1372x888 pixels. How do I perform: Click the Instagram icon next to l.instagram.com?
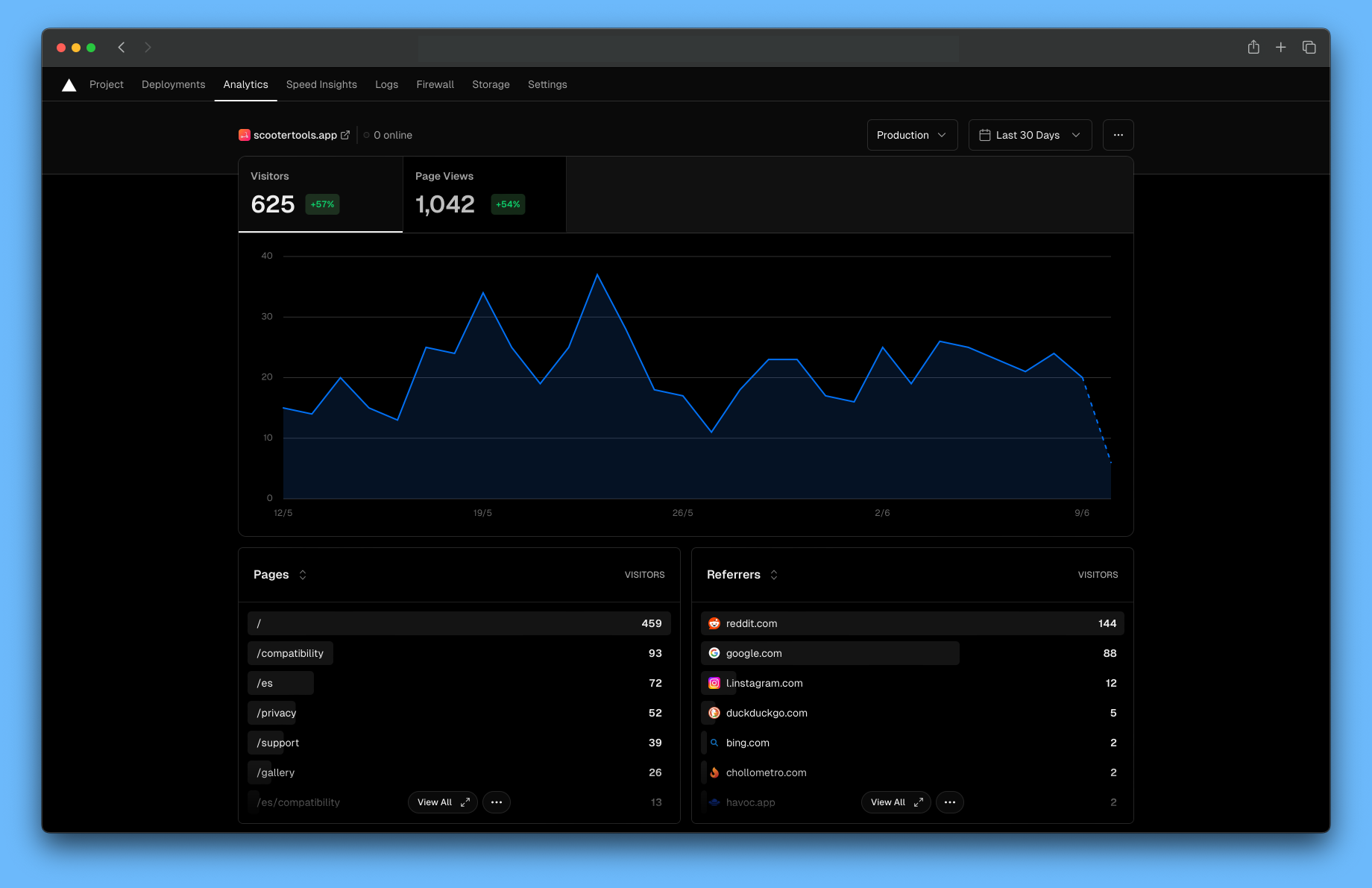[x=714, y=683]
